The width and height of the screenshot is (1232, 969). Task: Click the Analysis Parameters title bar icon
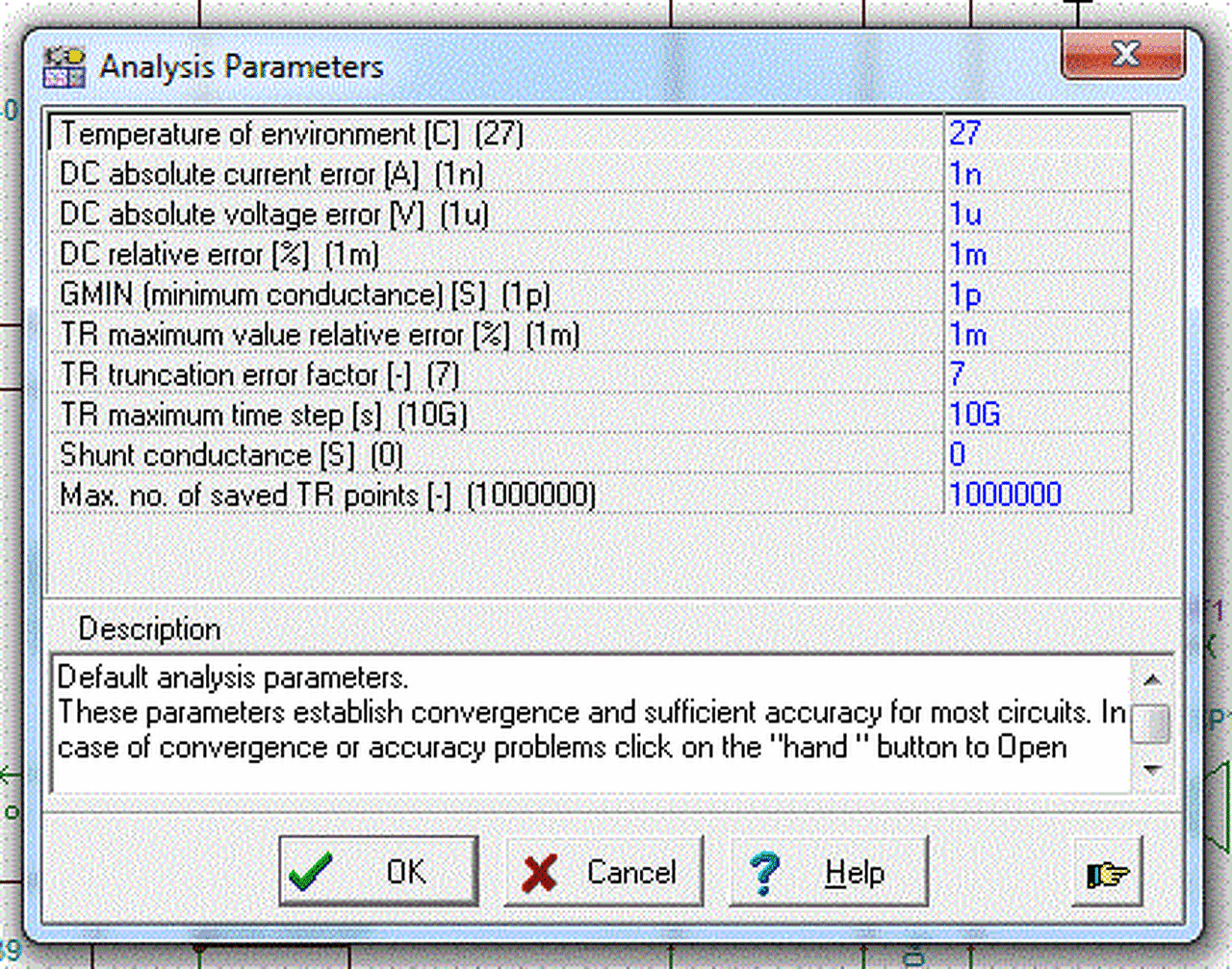tap(64, 67)
